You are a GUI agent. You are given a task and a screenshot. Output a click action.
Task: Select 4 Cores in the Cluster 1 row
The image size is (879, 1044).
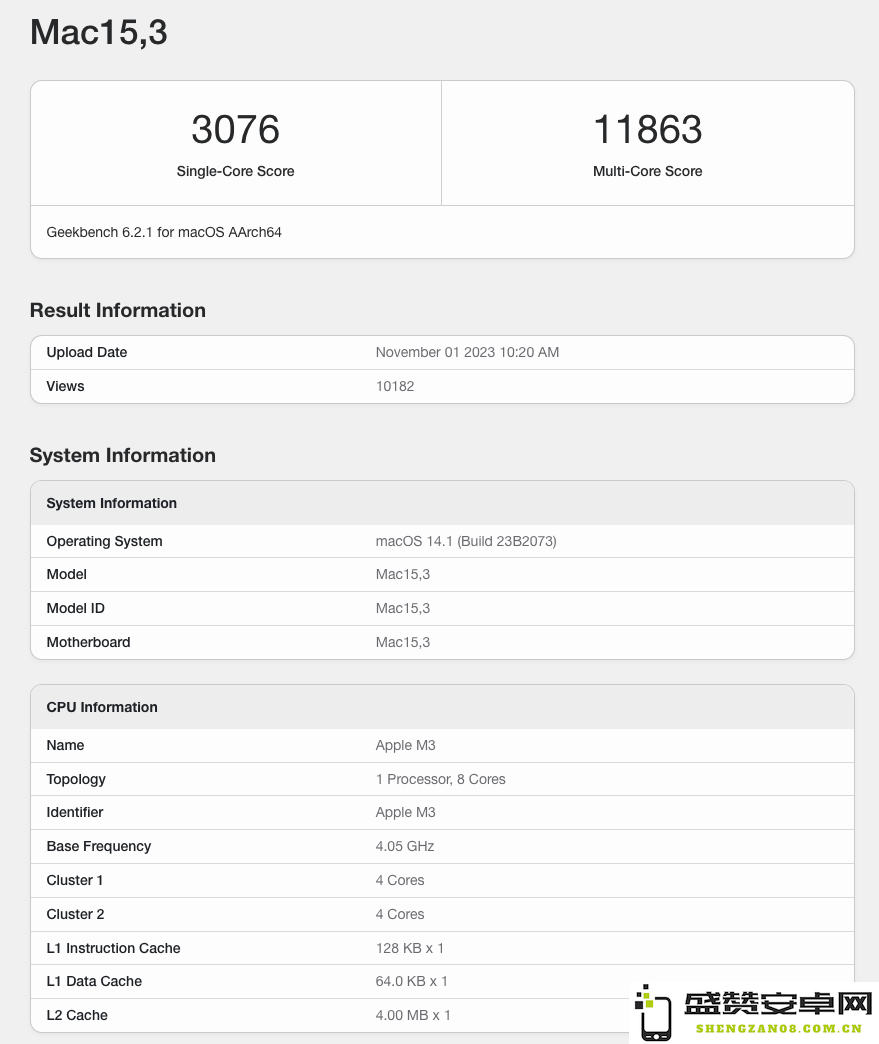coord(400,880)
